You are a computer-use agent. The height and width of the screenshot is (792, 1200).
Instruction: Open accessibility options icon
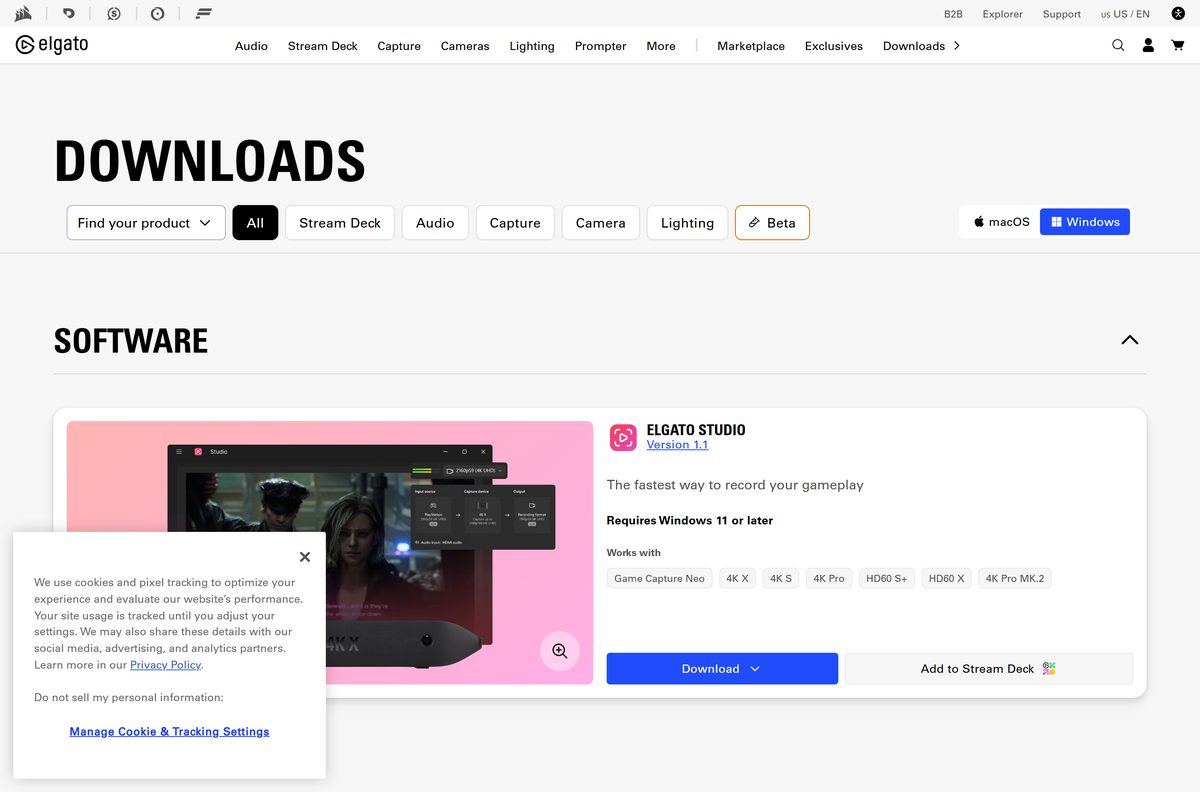[x=1178, y=13]
